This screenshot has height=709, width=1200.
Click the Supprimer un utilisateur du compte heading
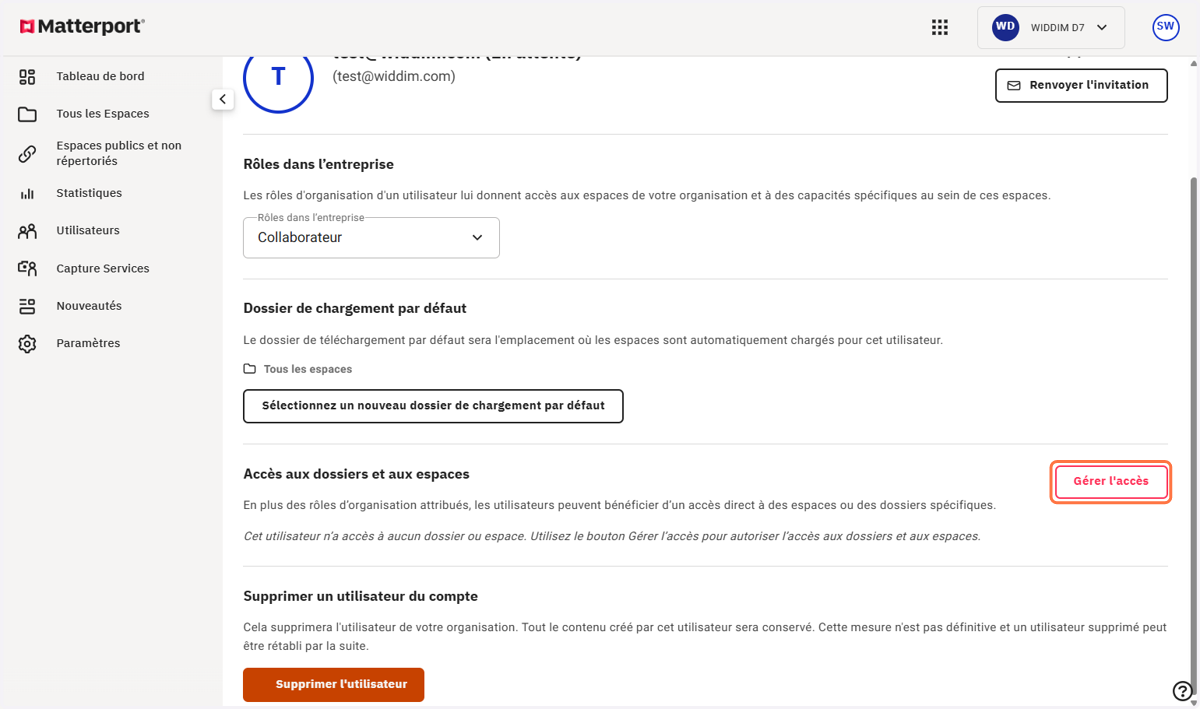(x=360, y=596)
